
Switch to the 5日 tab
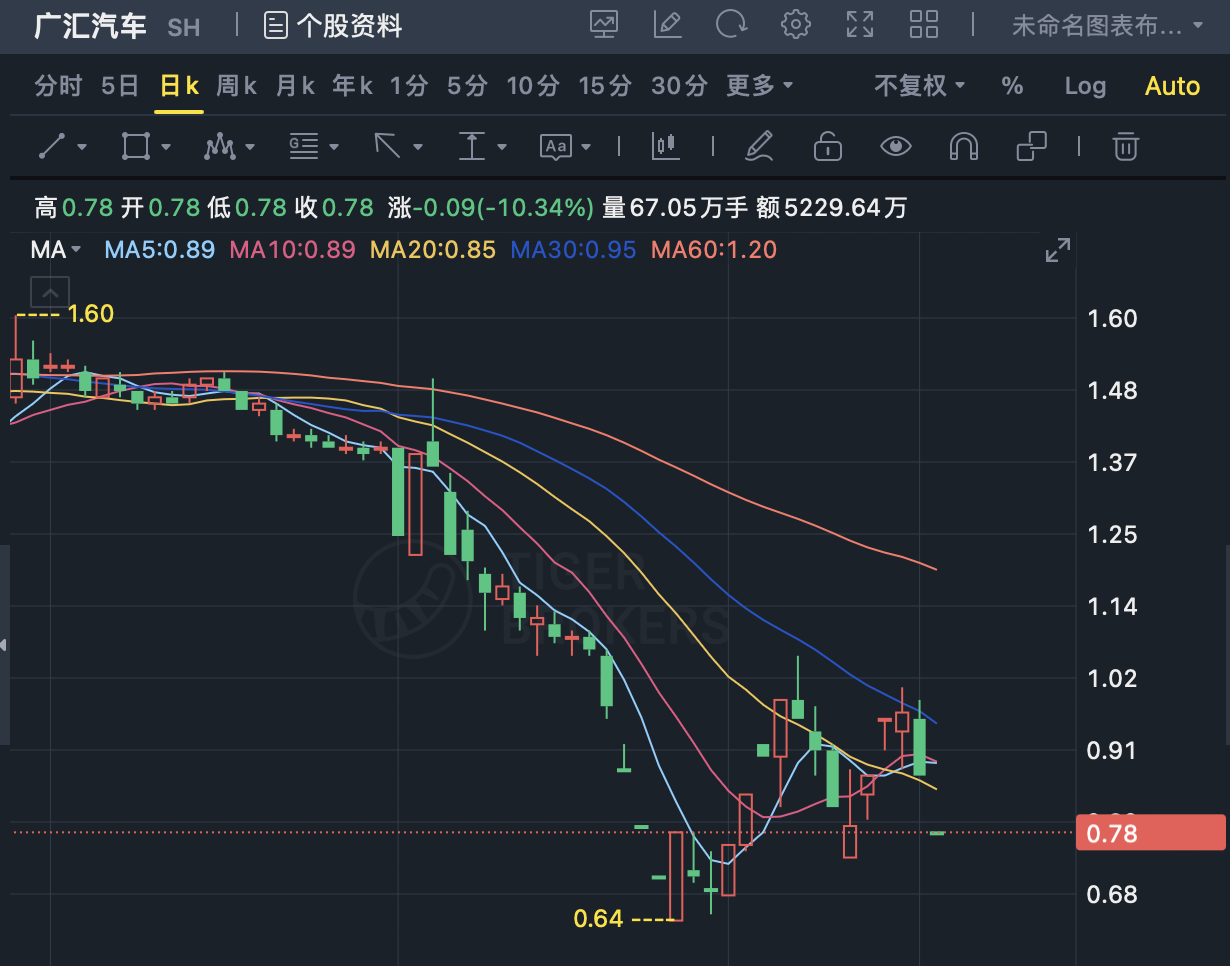click(x=120, y=86)
